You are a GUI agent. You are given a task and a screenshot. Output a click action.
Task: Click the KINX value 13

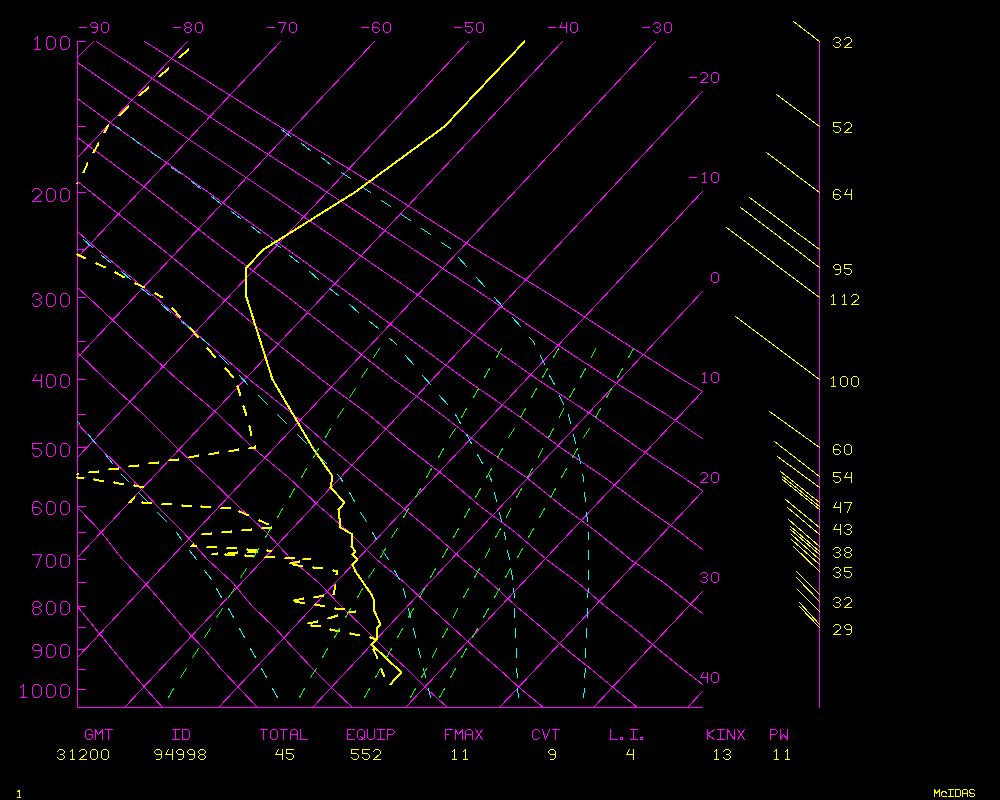(x=722, y=755)
